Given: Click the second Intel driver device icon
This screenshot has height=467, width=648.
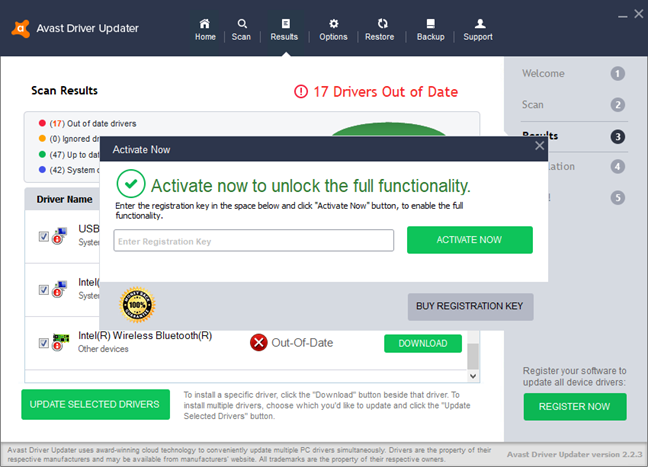Looking at the screenshot, I should pos(60,289).
